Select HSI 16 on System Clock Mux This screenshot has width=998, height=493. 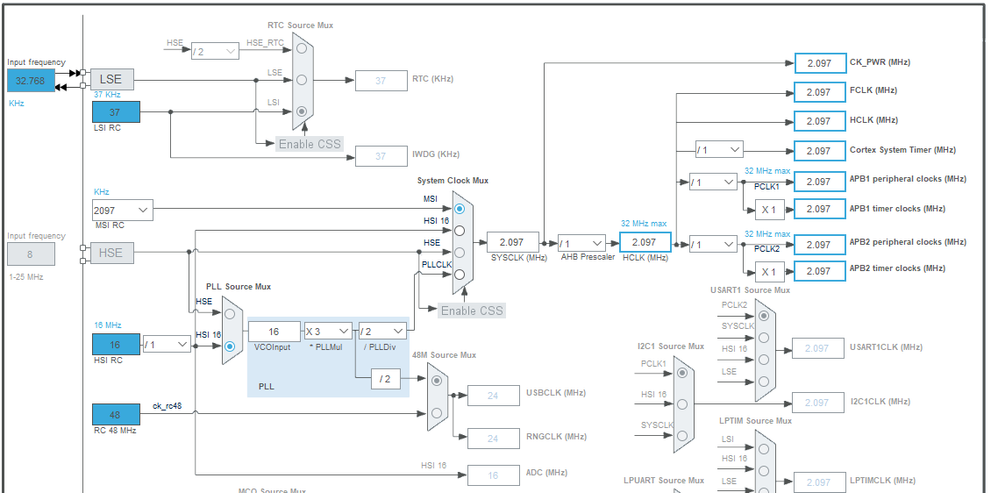click(x=460, y=230)
